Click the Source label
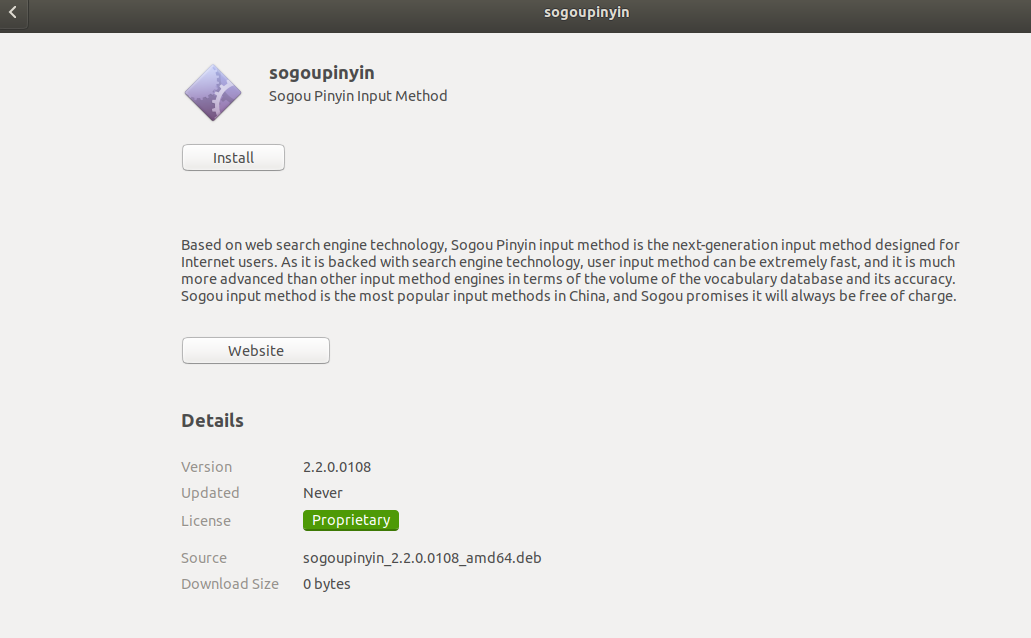The width and height of the screenshot is (1031, 638). pyautogui.click(x=204, y=558)
